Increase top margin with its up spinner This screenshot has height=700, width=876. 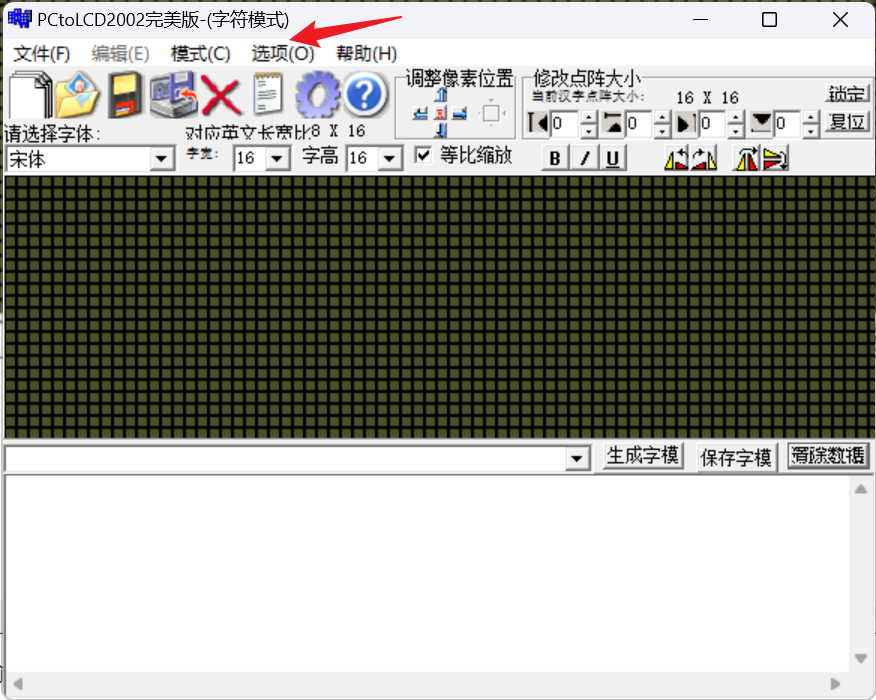click(662, 117)
